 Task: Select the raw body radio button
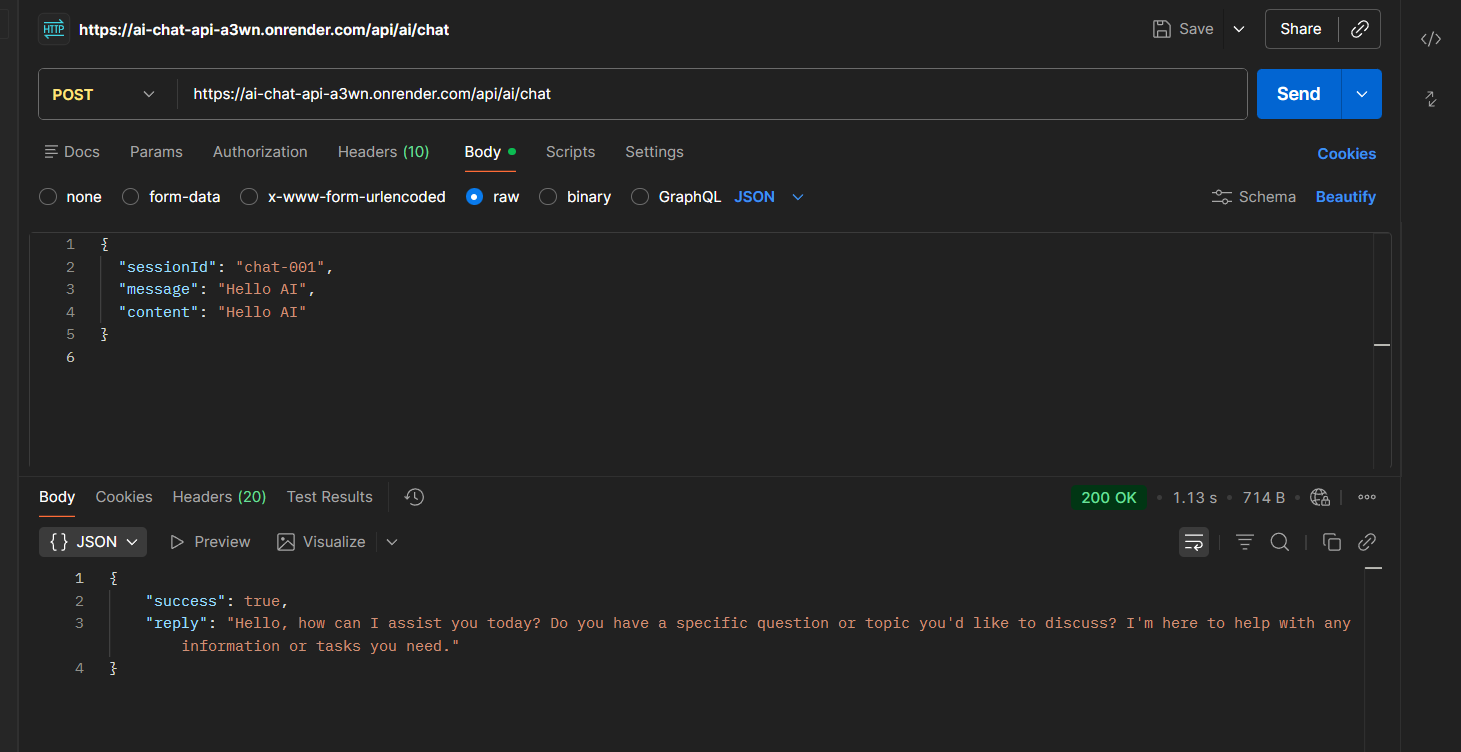473,197
